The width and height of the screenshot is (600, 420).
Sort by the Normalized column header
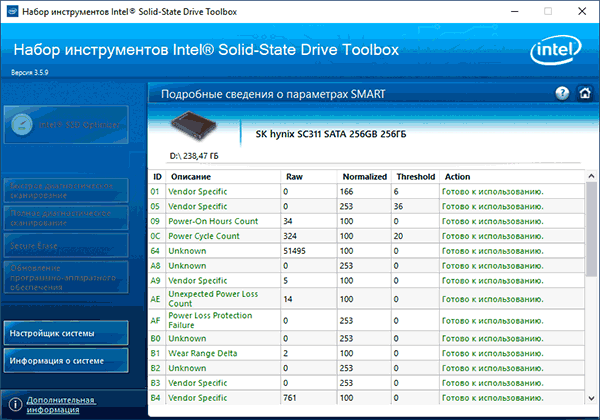(364, 177)
